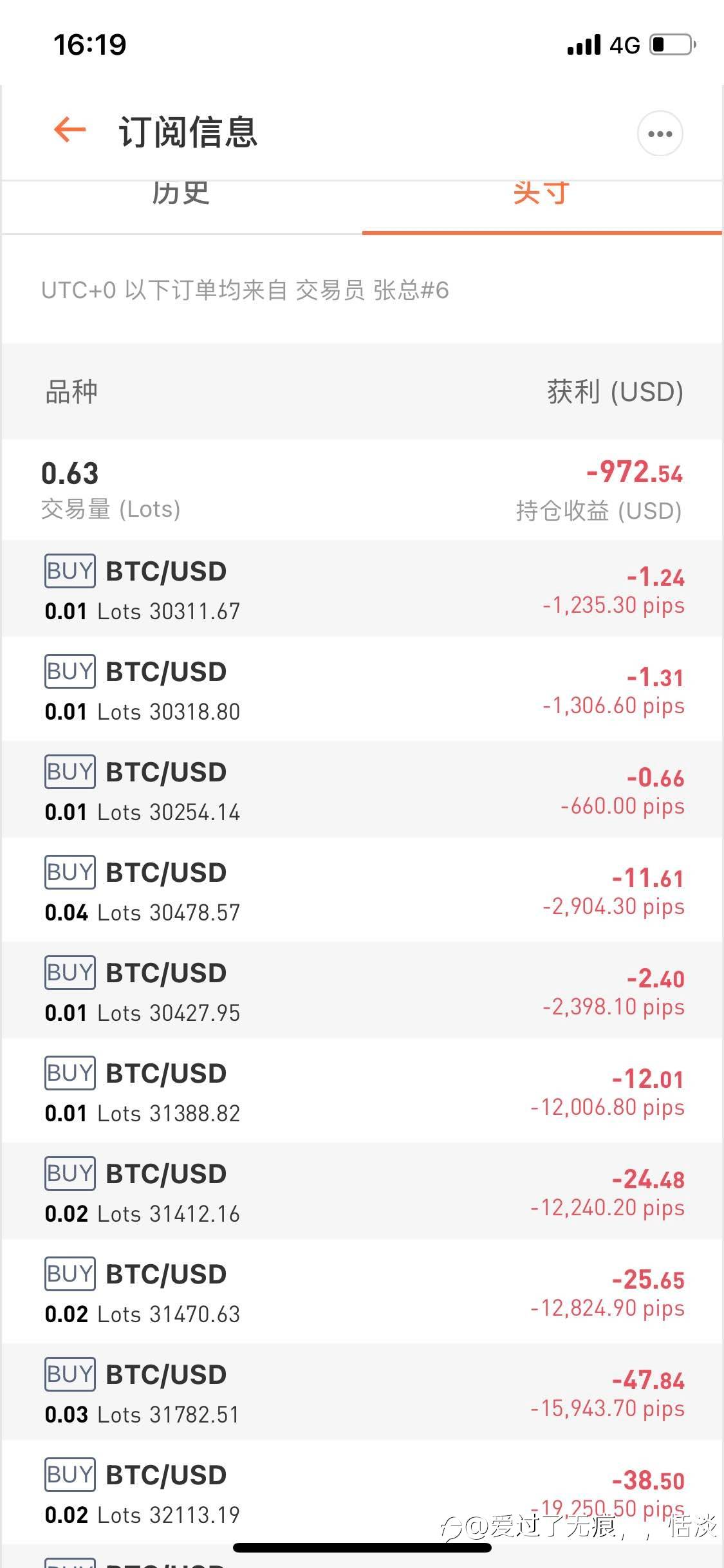The image size is (724, 1568).
Task: Tap the orange back arrow
Action: 70,131
